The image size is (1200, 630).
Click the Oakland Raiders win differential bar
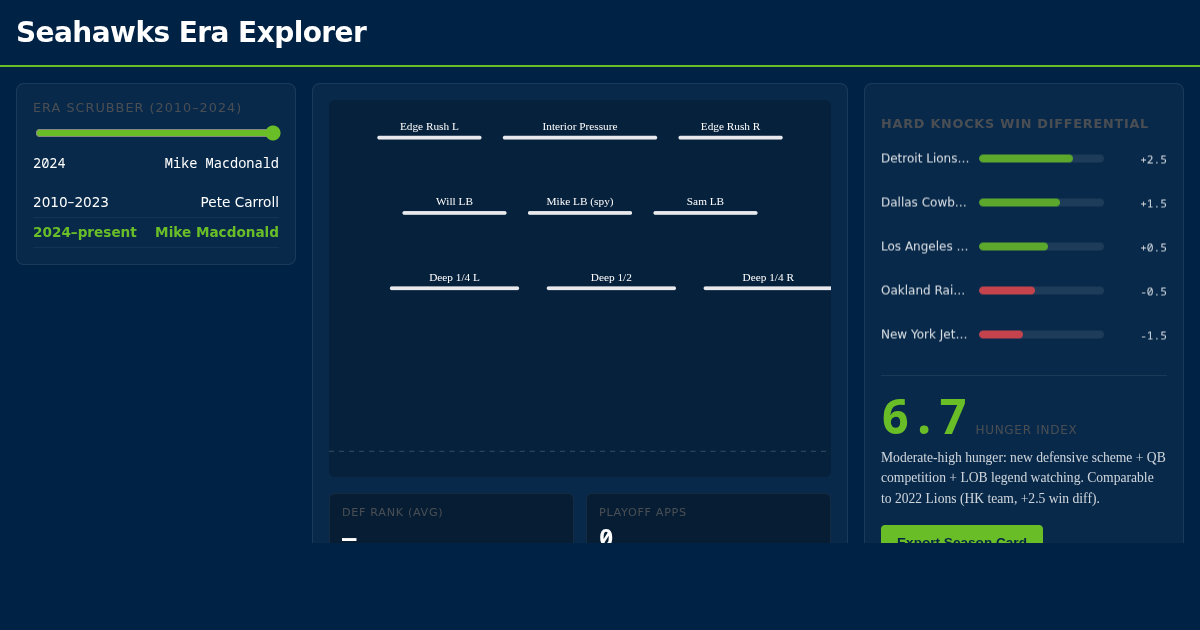(x=1041, y=290)
